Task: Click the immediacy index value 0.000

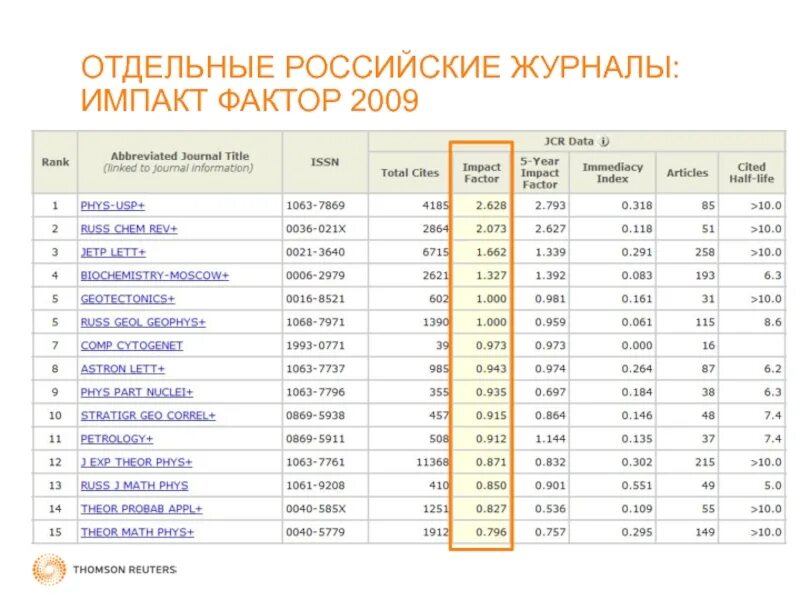Action: click(637, 346)
